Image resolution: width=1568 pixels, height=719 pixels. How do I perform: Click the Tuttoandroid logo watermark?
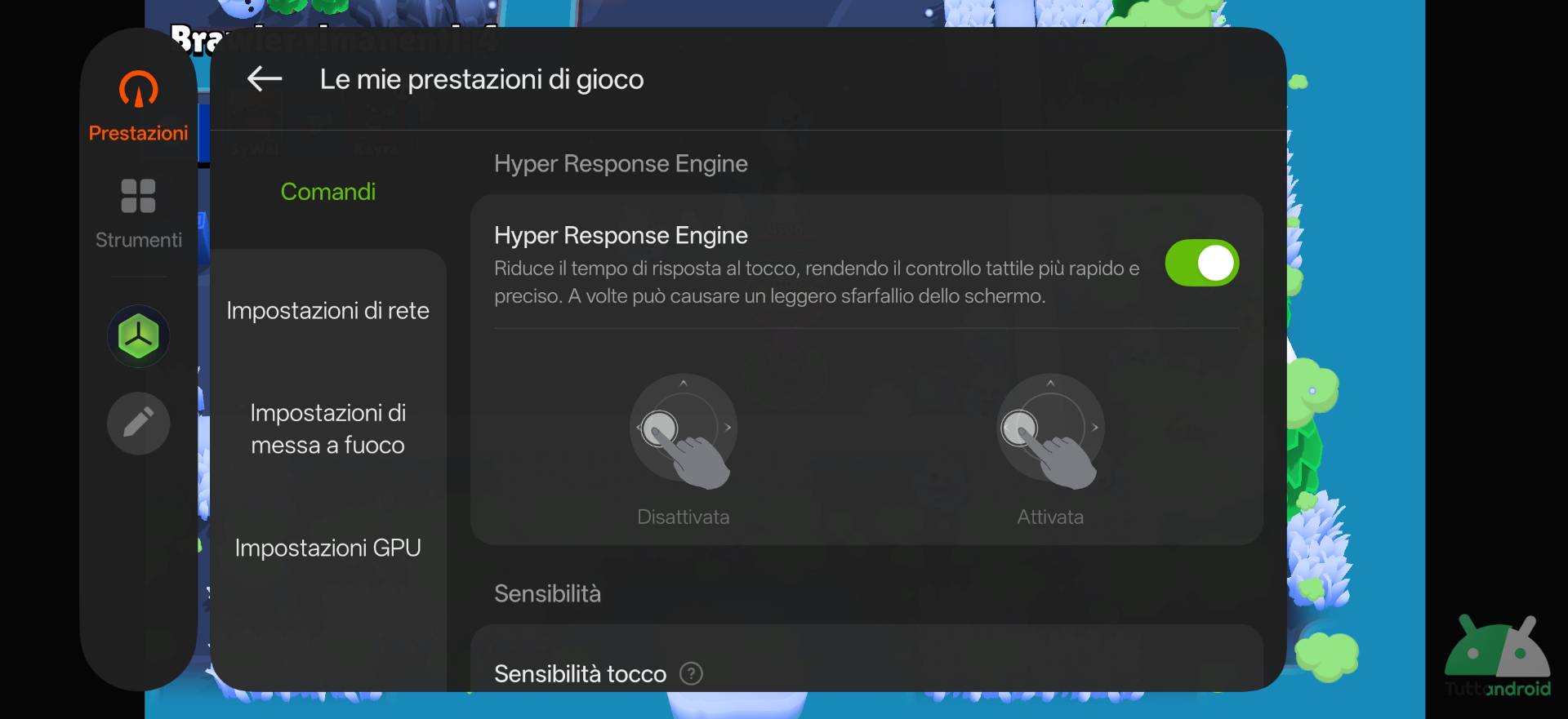click(1497, 658)
